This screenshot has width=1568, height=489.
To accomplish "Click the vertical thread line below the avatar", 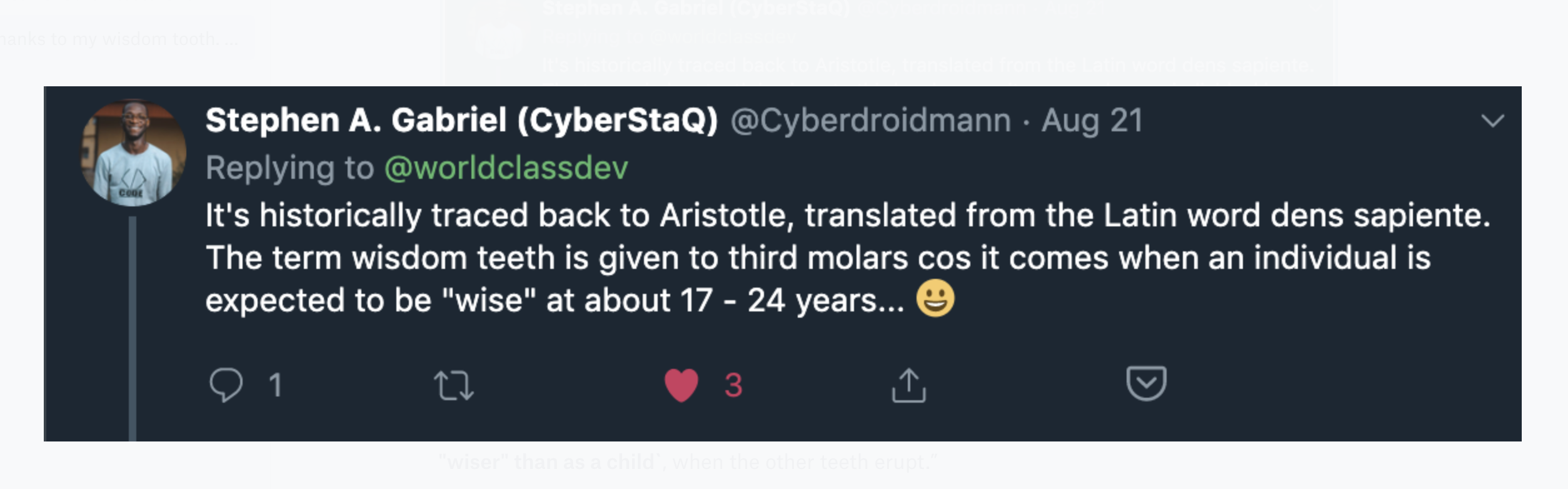I will (133, 325).
